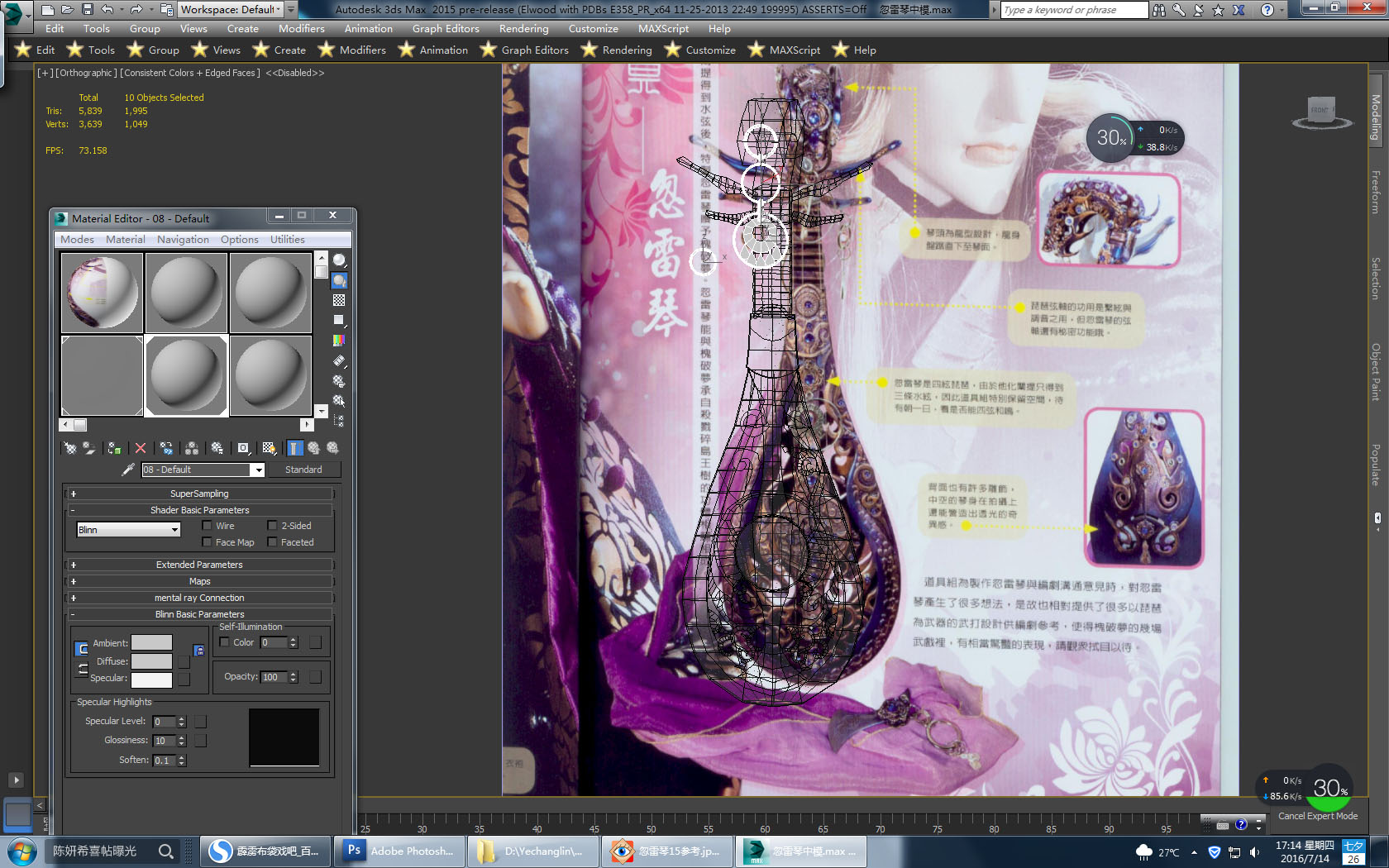Expand the Extended Parameters rollout
The image size is (1389, 868).
pyautogui.click(x=199, y=565)
